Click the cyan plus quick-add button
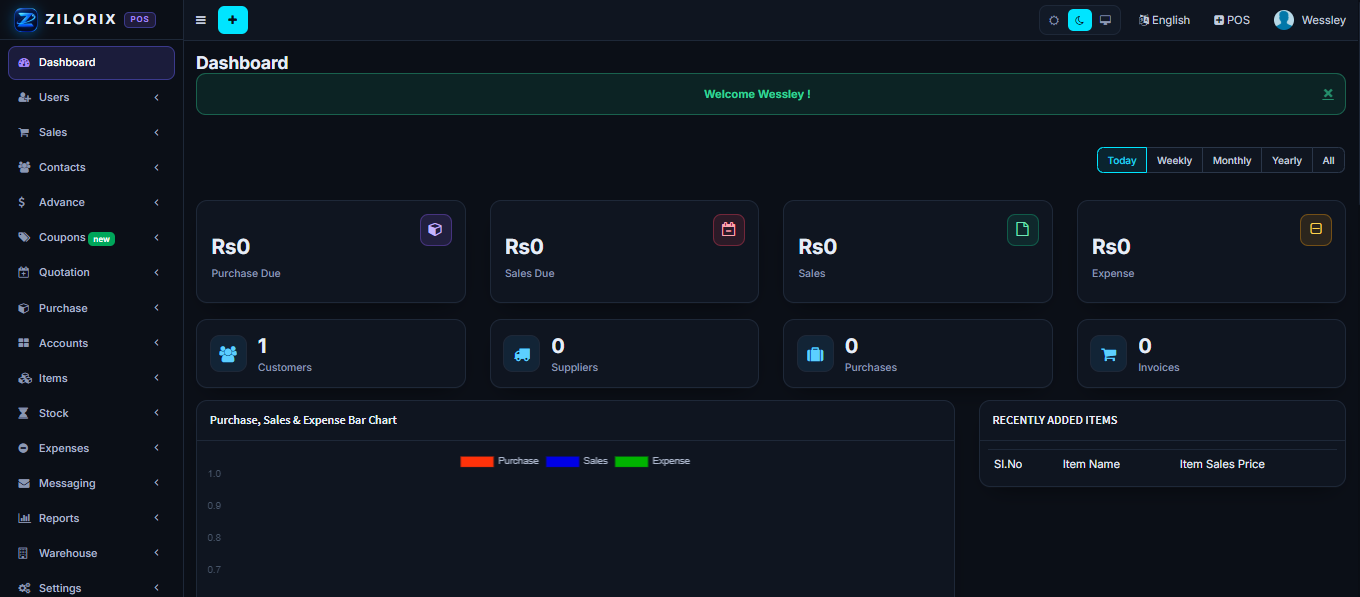This screenshot has height=597, width=1360. (x=233, y=20)
